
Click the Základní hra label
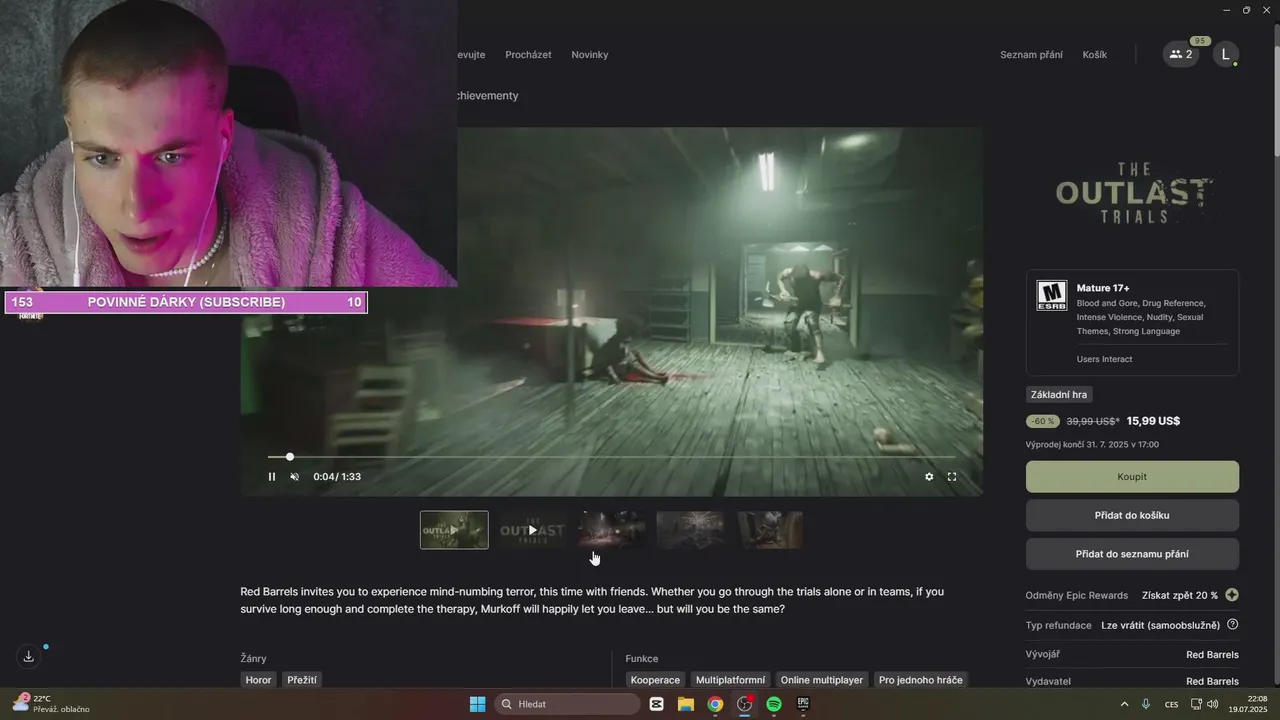1059,395
